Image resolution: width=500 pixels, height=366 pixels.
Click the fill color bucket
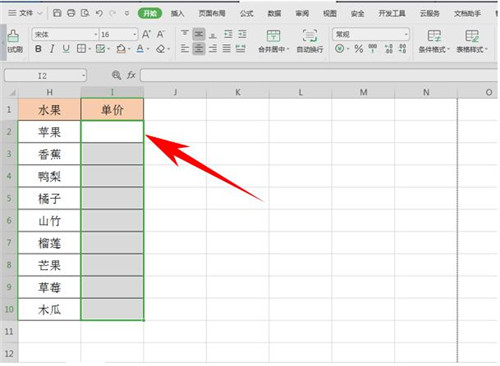121,49
